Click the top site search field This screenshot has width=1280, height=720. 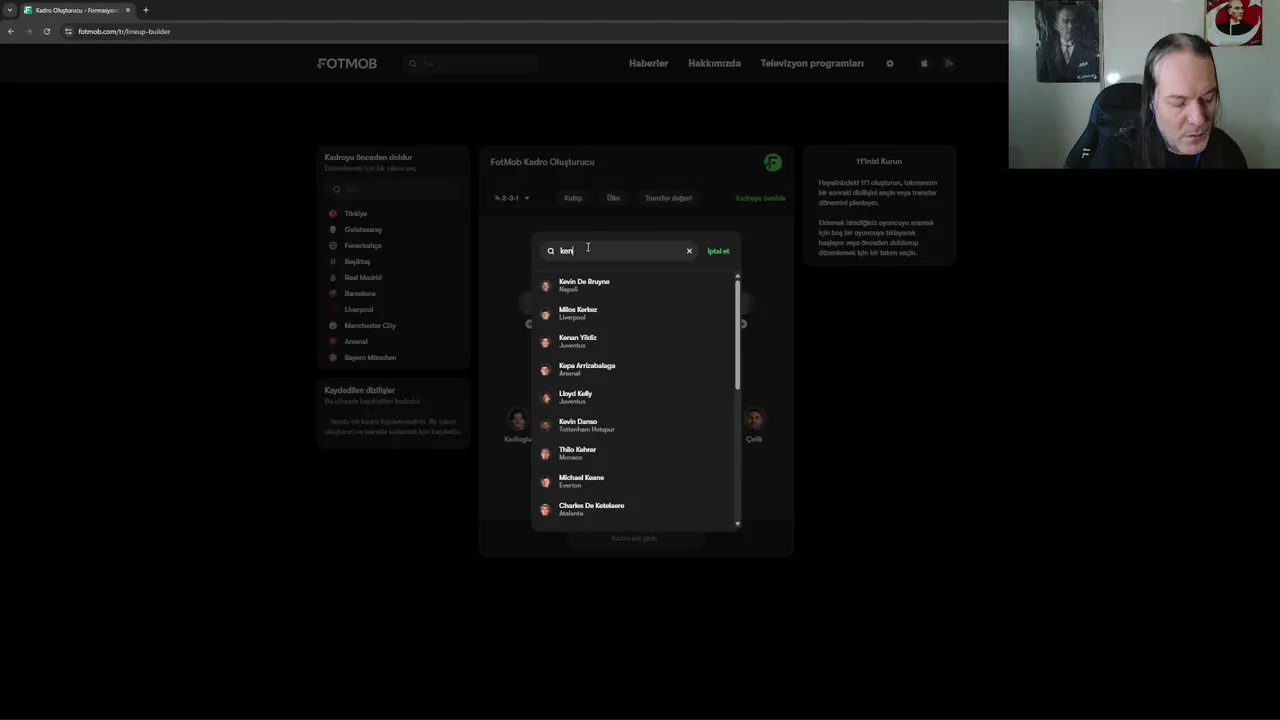(471, 63)
